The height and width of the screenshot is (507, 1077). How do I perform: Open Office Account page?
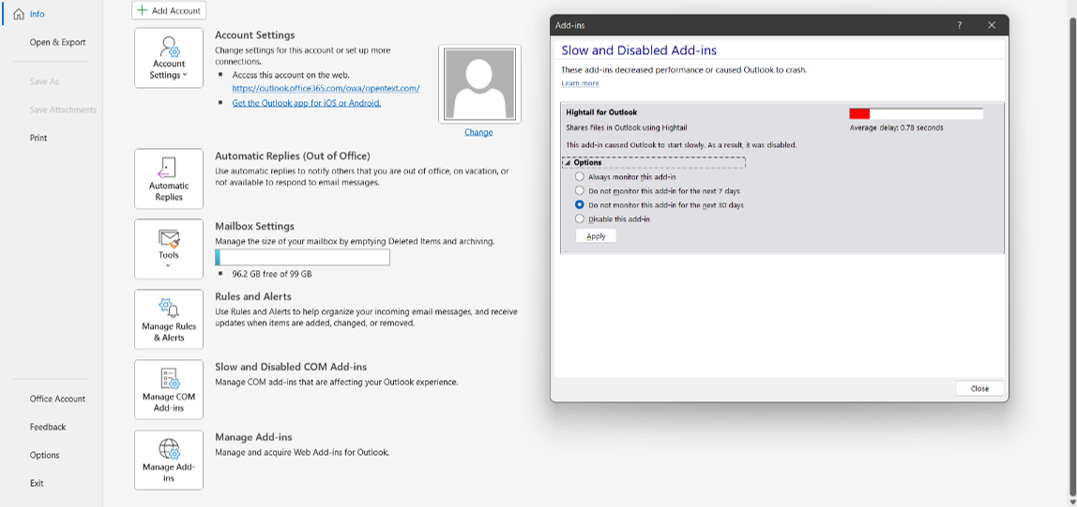(x=58, y=398)
